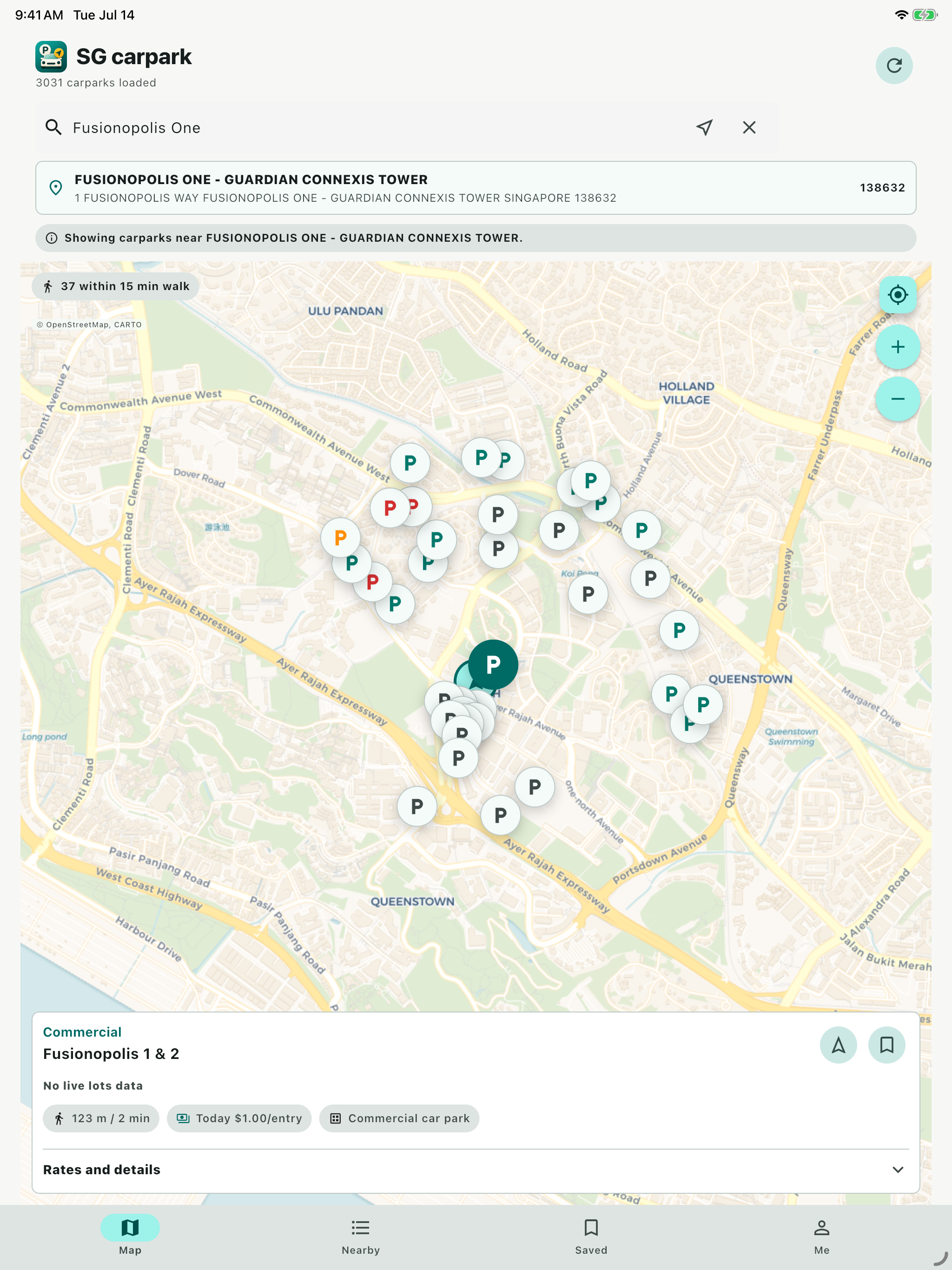
Task: Tap the 37 within 15 min walk chip
Action: click(115, 286)
